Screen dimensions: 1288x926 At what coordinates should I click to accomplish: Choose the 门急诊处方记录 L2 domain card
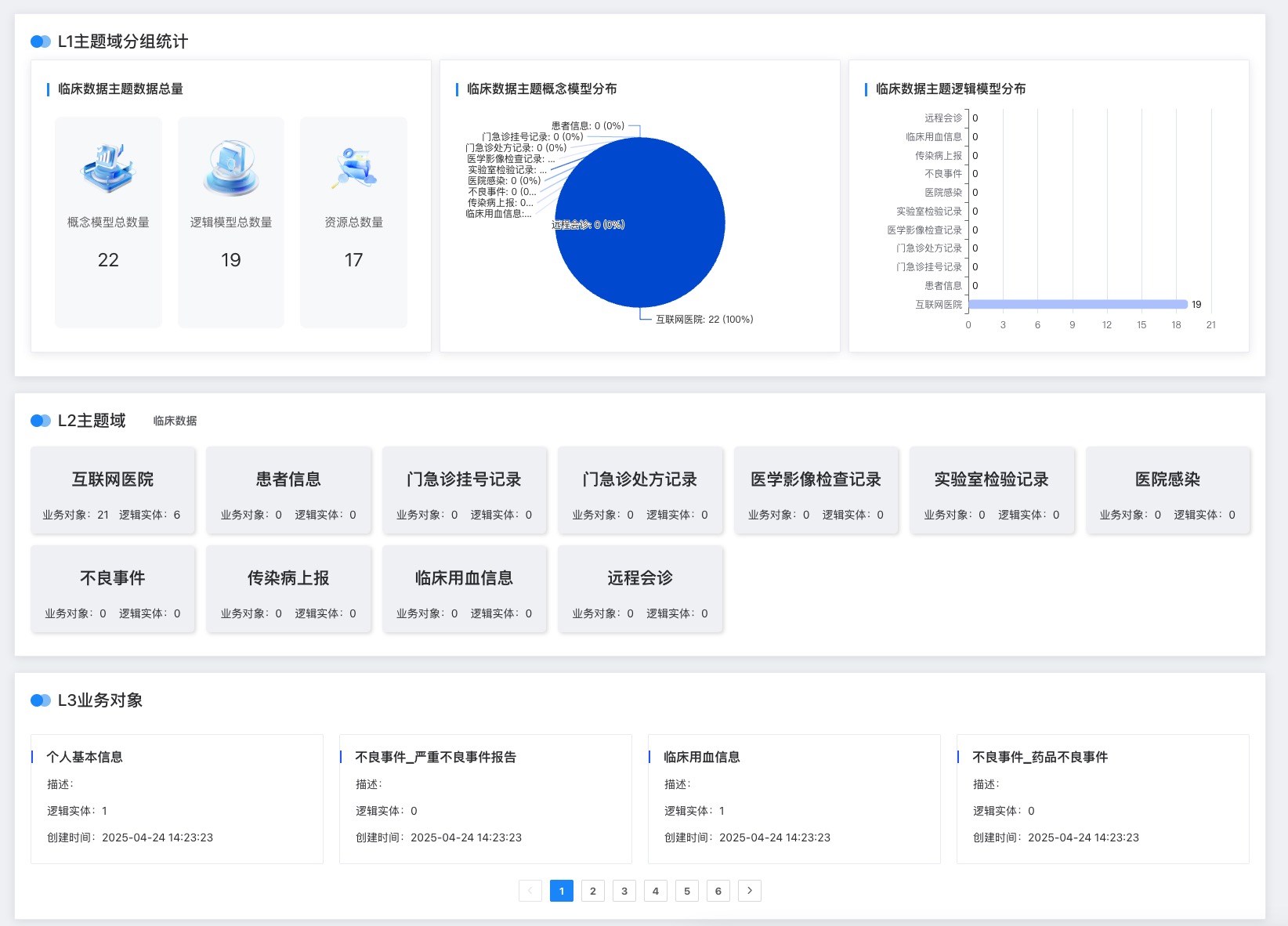pos(640,490)
